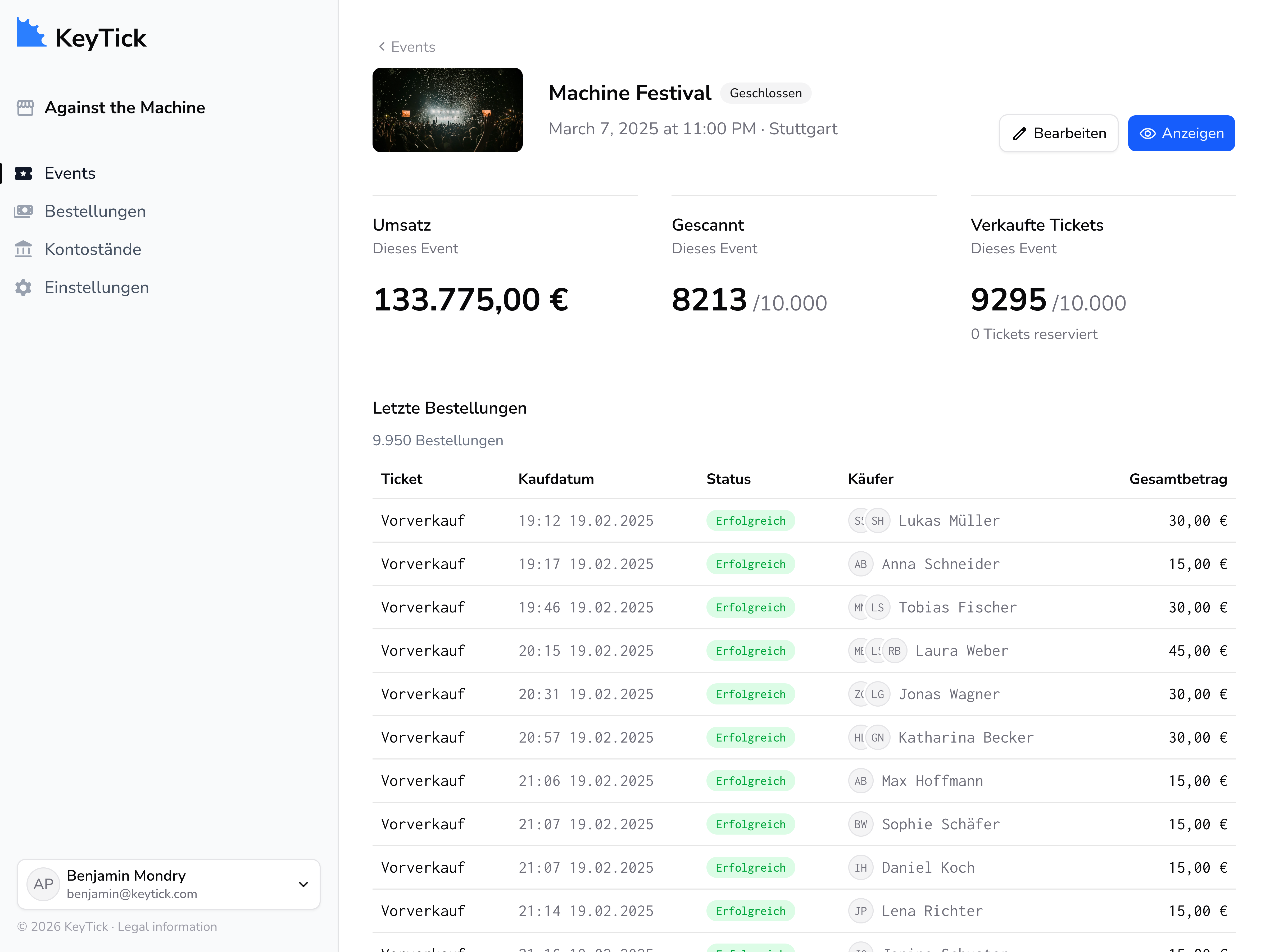Click the Events ticket icon in sidebar

pos(24,173)
